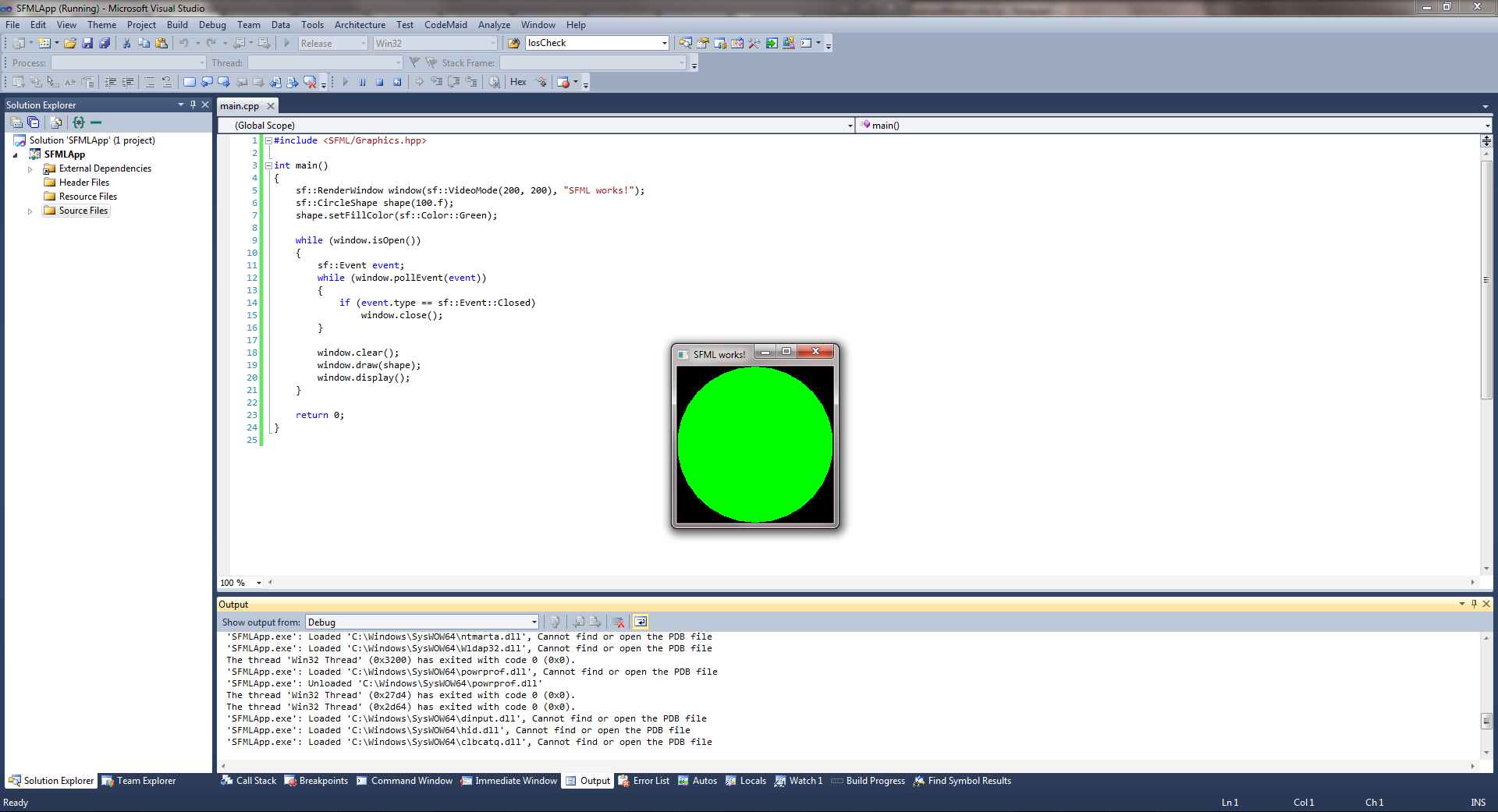Viewport: 1498px width, 812px height.
Task: Click the Decrease Indent icon
Action: pos(111,82)
